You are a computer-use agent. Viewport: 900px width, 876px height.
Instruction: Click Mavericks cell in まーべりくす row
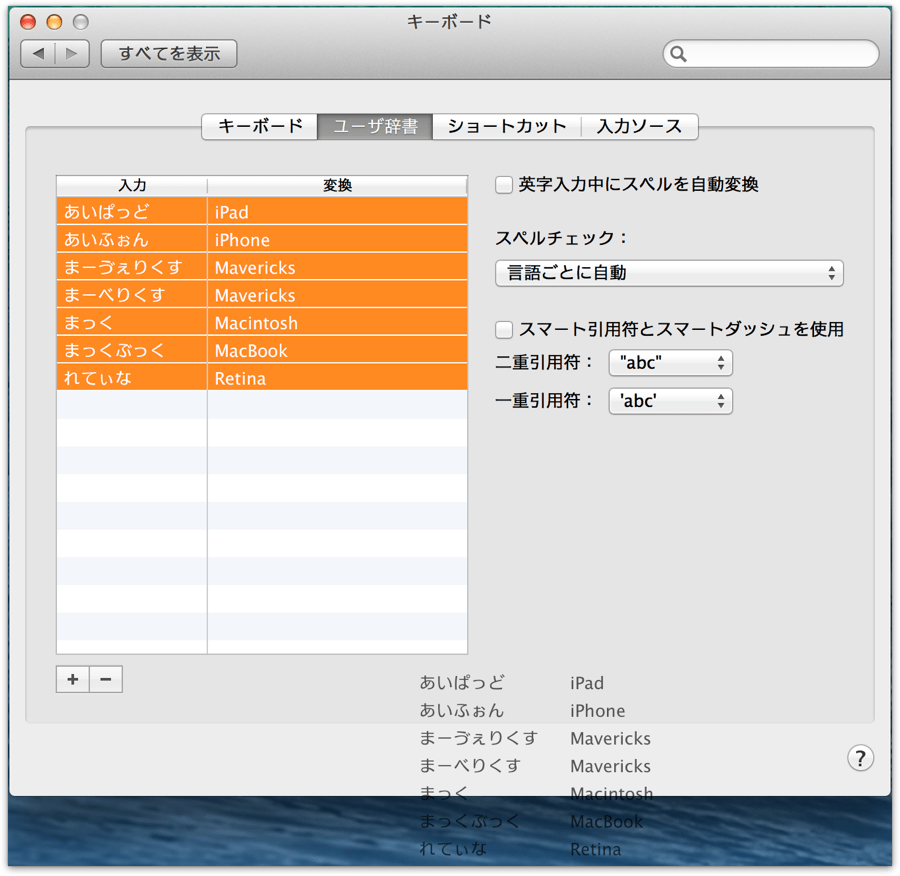point(338,294)
